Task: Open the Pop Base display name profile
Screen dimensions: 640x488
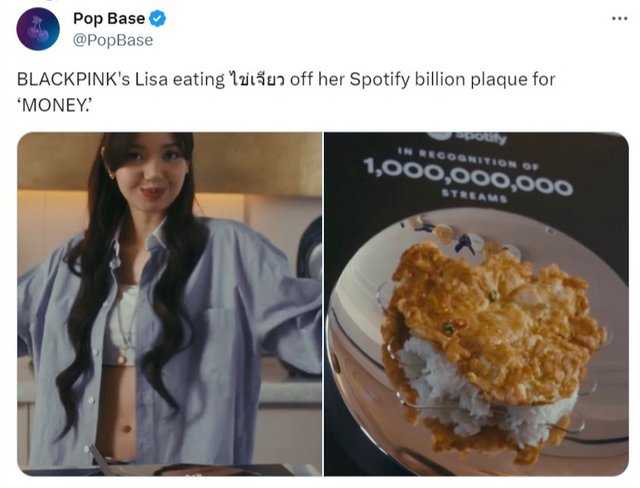Action: tap(109, 18)
